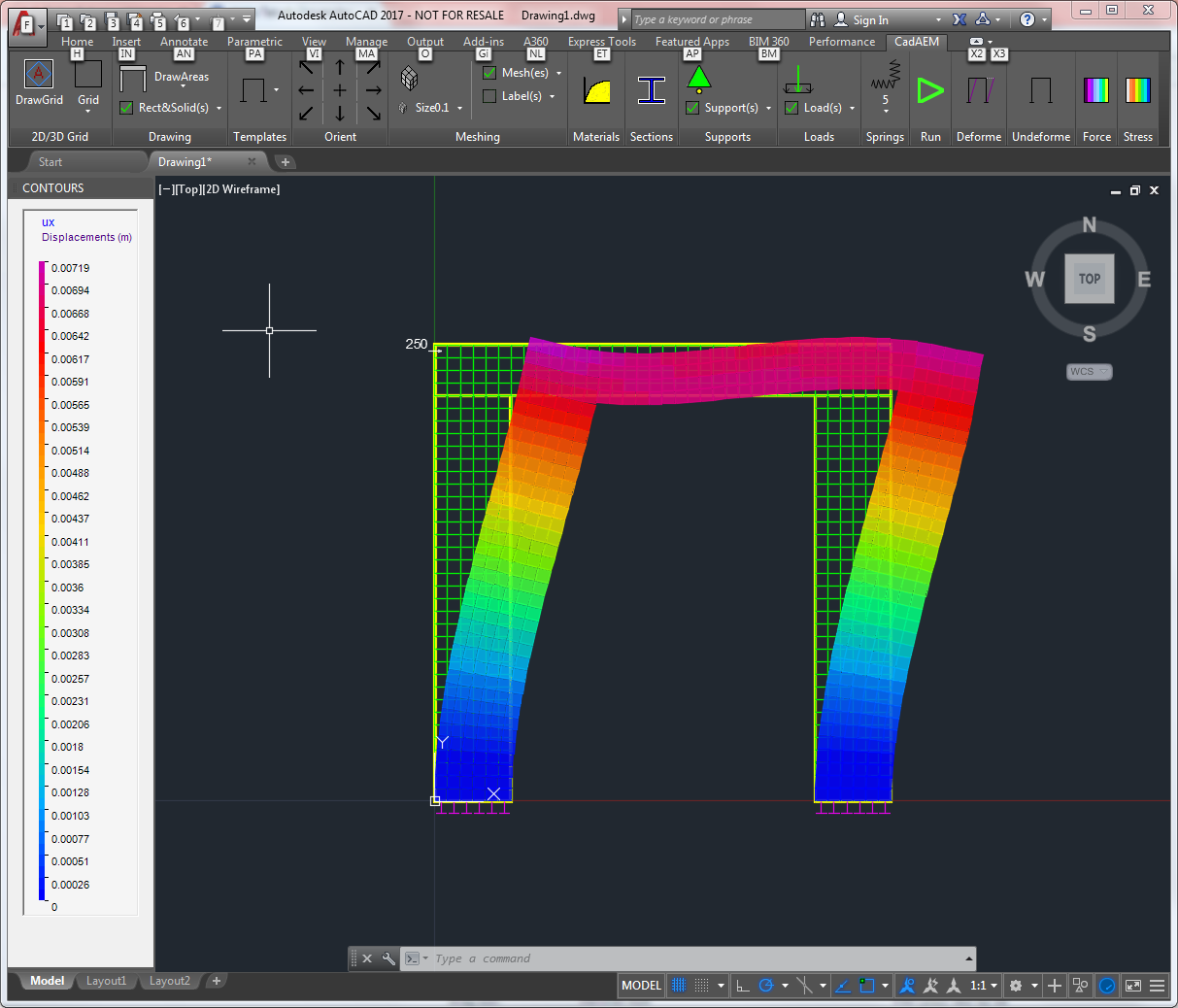The image size is (1178, 1008).
Task: Show the Deforme shape view
Action: click(979, 91)
